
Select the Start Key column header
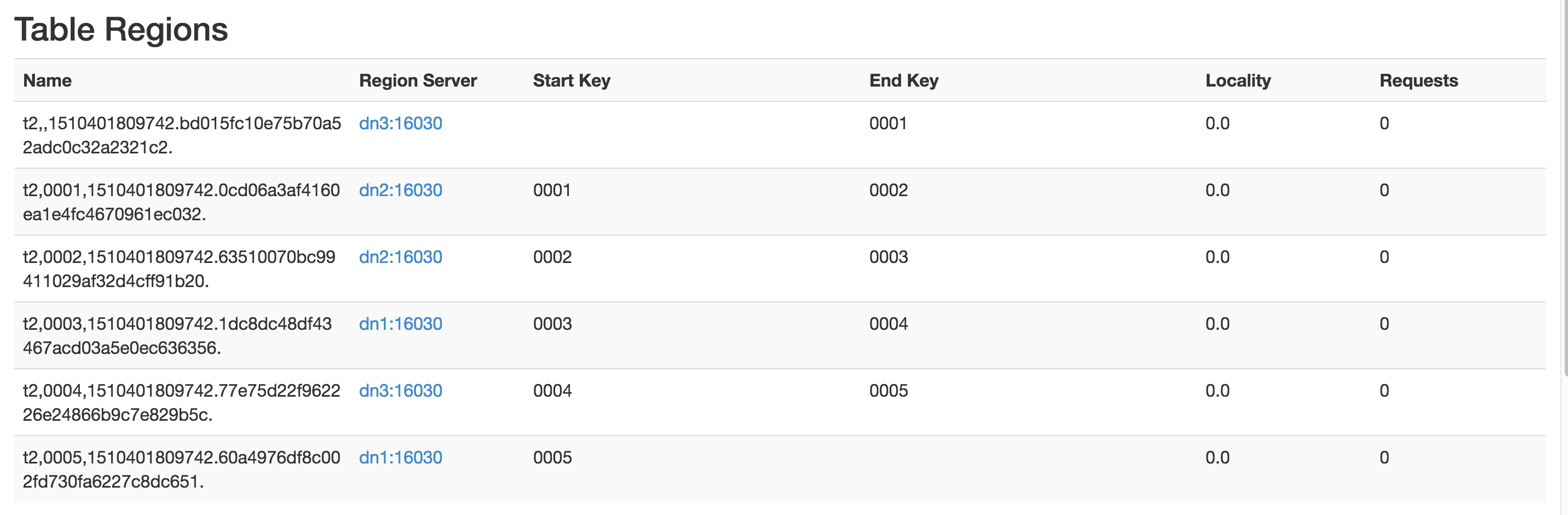(571, 81)
